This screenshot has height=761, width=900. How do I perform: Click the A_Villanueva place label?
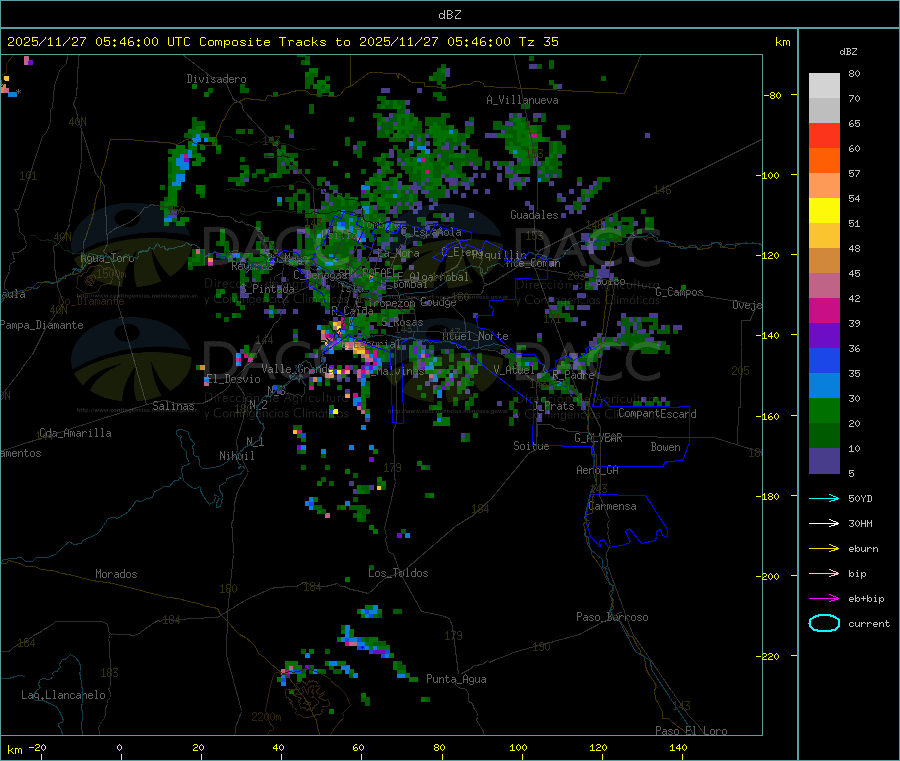[522, 100]
